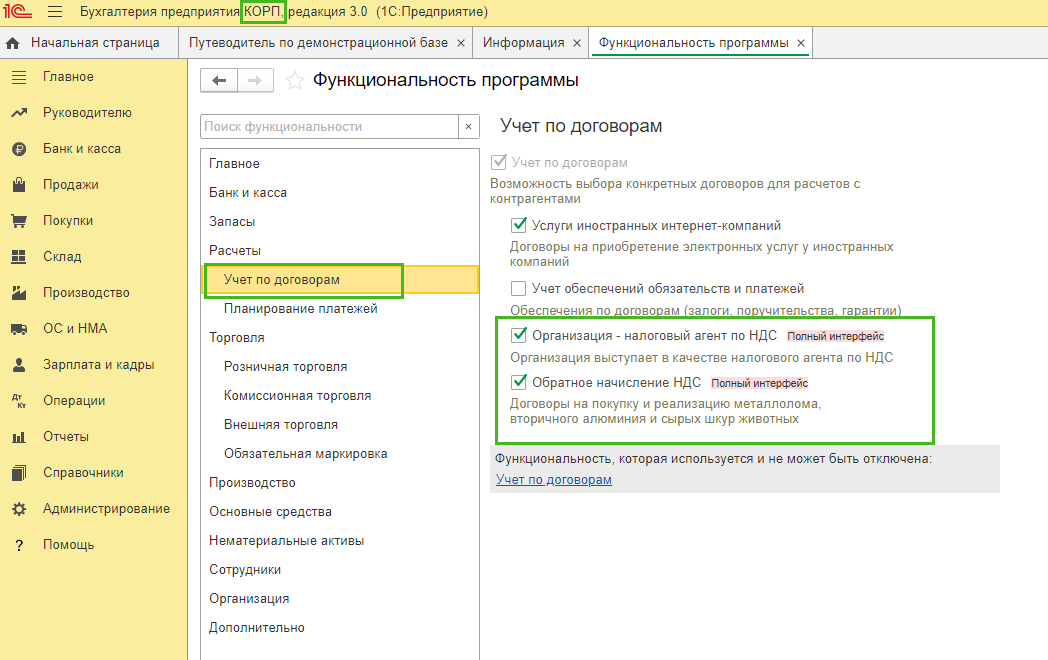
Task: Open Справочники books icon
Action: pyautogui.click(x=19, y=473)
